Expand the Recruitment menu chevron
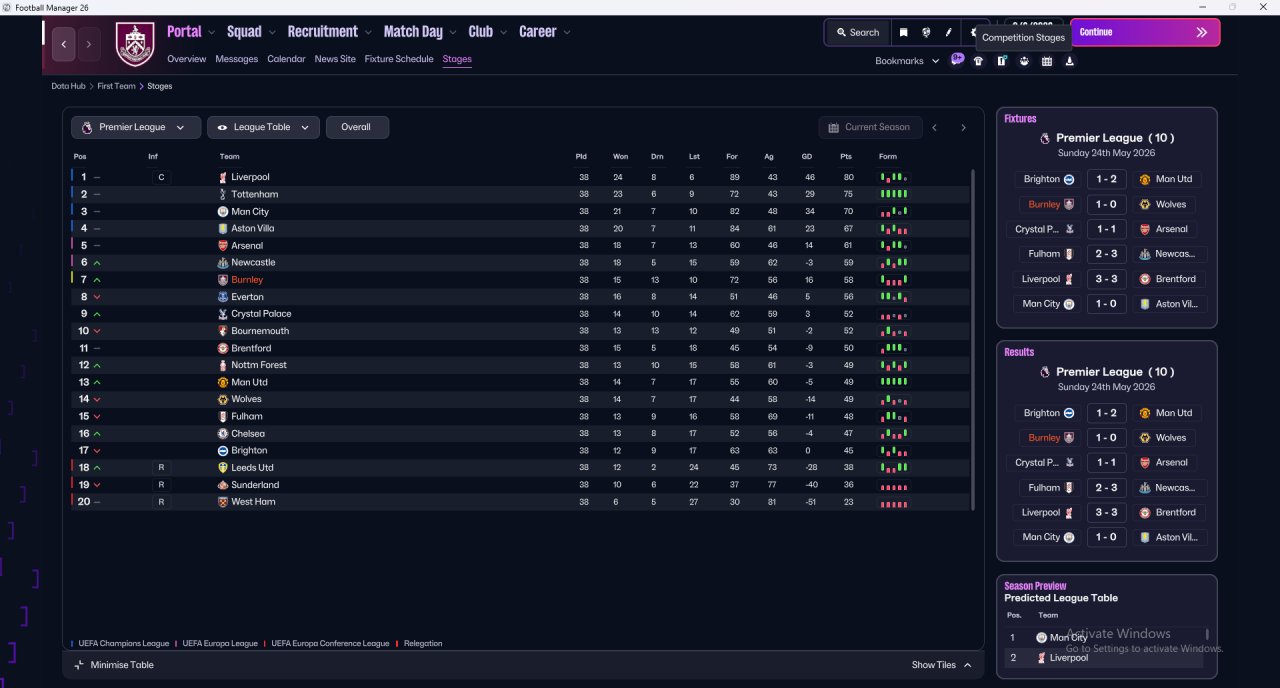Image resolution: width=1280 pixels, height=688 pixels. 368,32
